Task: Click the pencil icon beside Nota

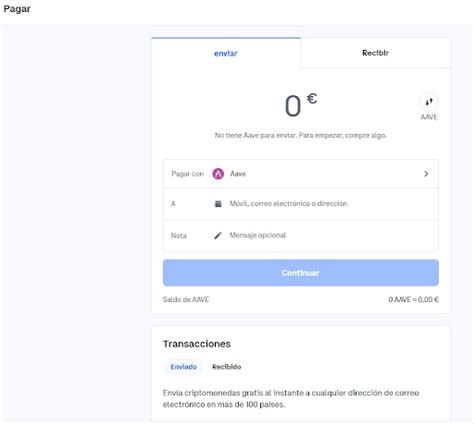Action: (x=218, y=236)
